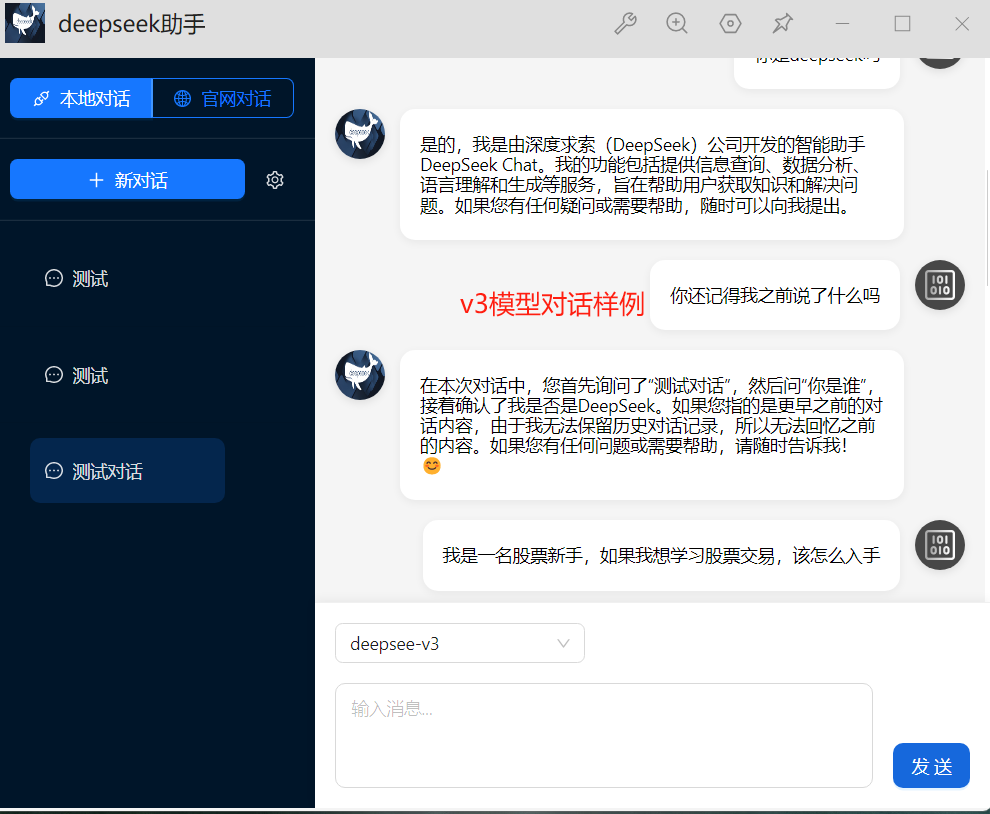Select the message 你还记得我之前说了什么吗

click(775, 295)
